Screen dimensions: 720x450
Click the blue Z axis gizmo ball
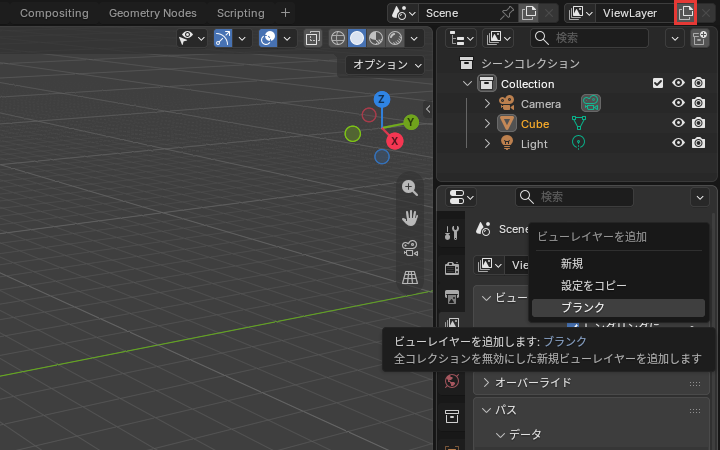click(x=382, y=99)
